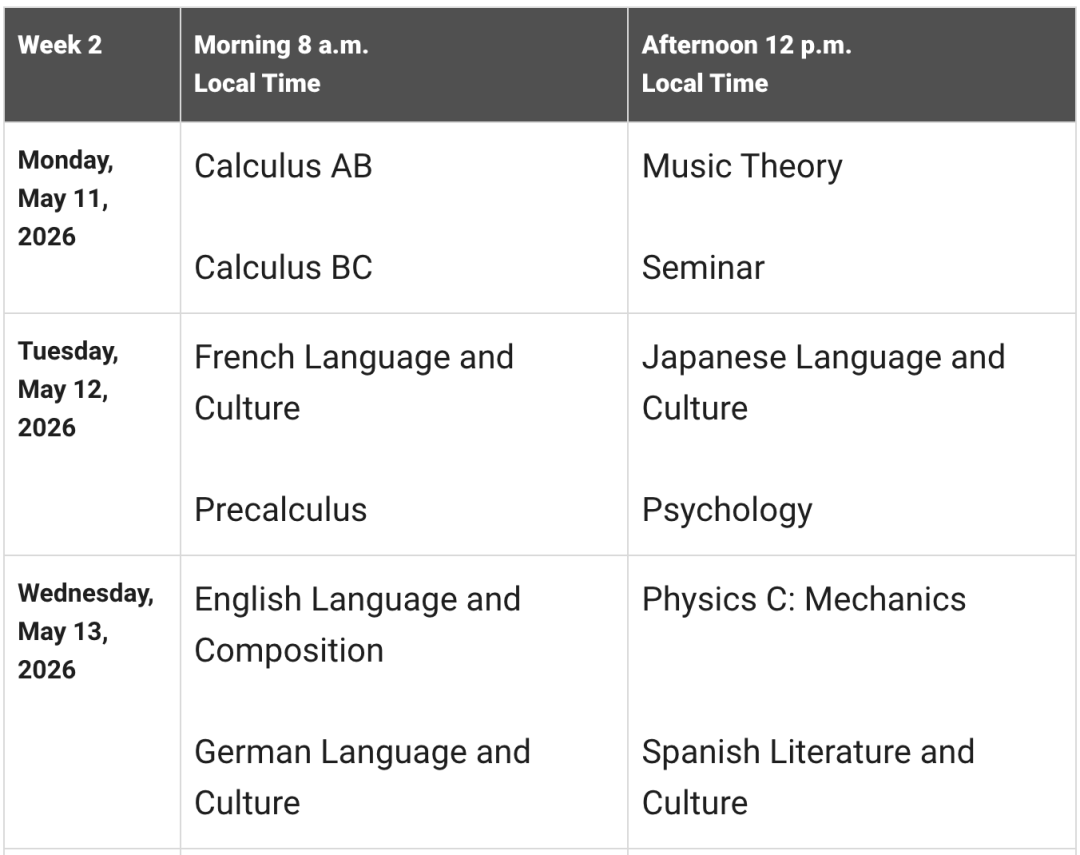Select the Precalculus exam entry
Screen dimensions: 1080x855
point(280,510)
